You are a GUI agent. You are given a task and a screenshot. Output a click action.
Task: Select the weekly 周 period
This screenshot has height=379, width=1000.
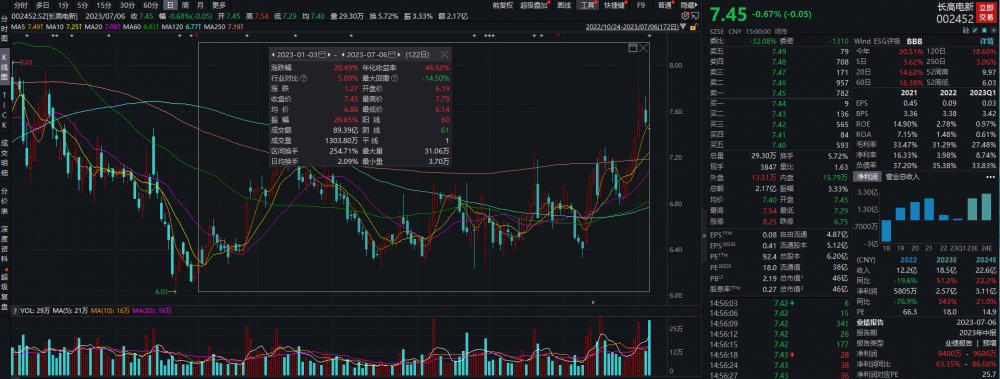(x=185, y=4)
